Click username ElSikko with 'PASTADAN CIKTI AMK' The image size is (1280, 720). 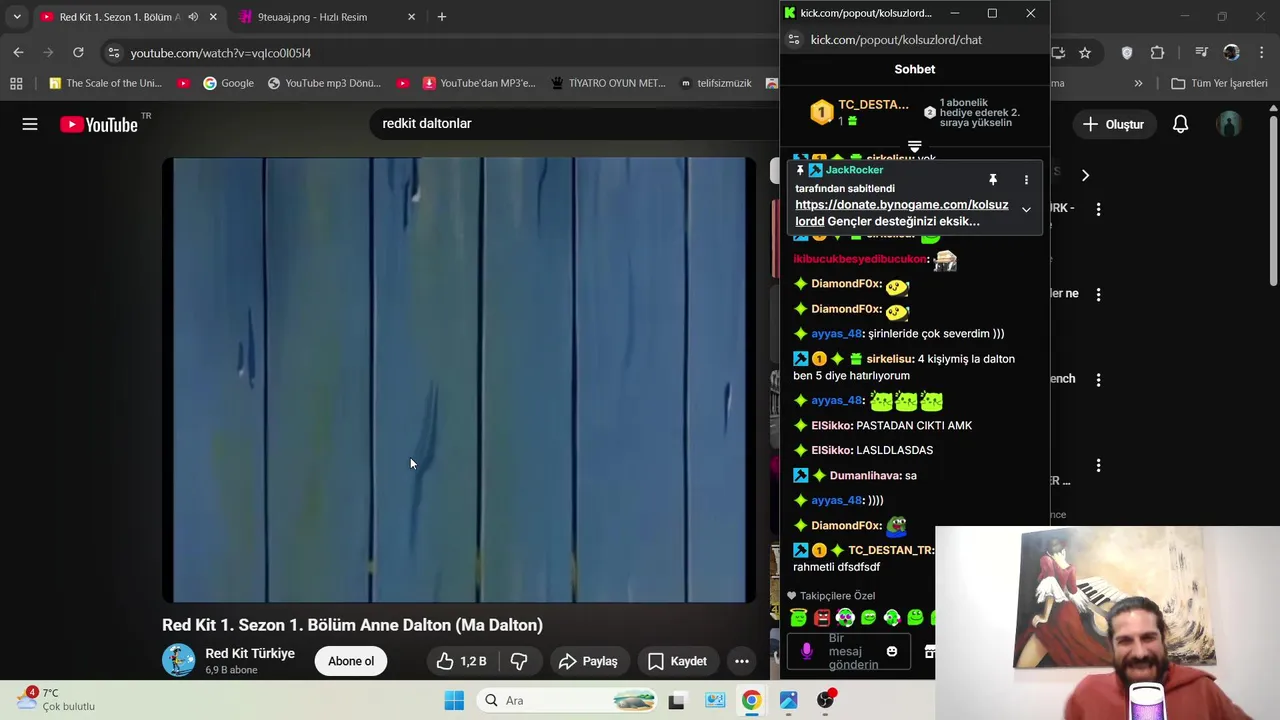832,425
